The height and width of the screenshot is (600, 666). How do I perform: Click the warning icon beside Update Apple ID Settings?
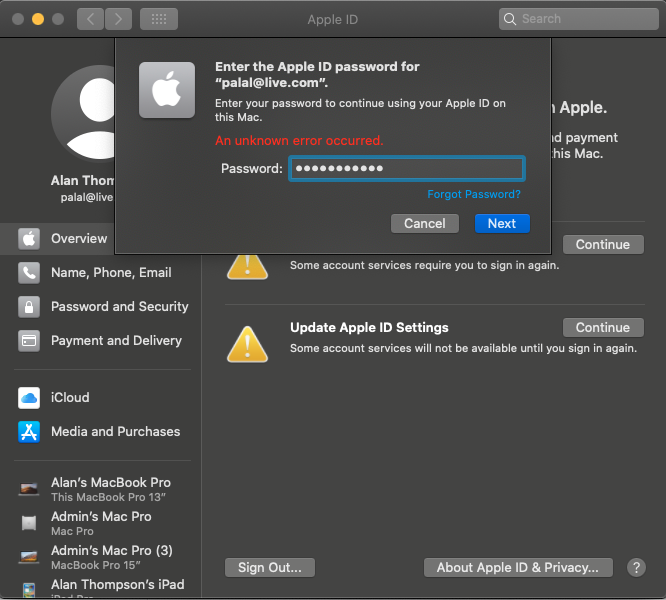coord(247,344)
